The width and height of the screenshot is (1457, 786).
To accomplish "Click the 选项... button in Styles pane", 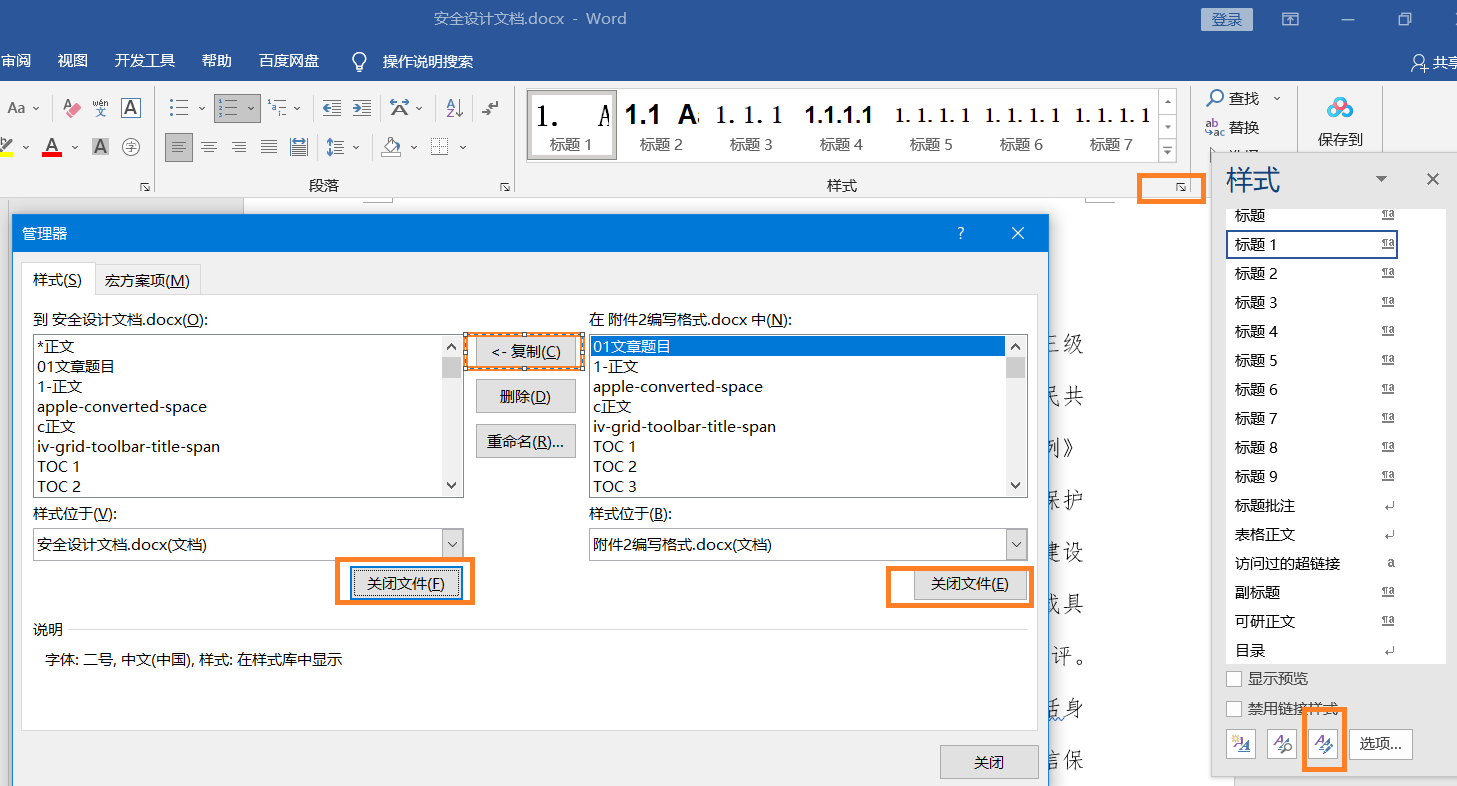I will [x=1381, y=743].
